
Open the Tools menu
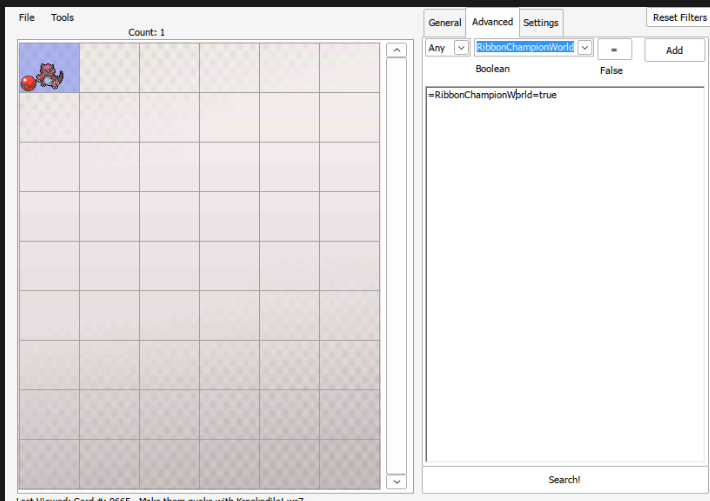click(x=62, y=18)
